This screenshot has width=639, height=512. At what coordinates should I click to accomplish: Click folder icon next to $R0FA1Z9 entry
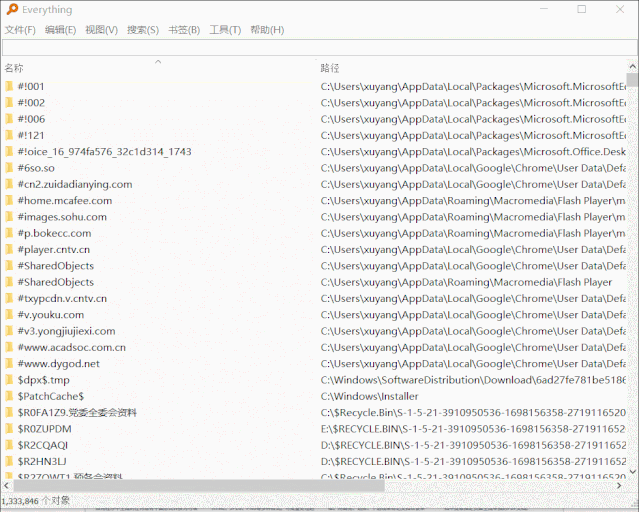(9, 413)
